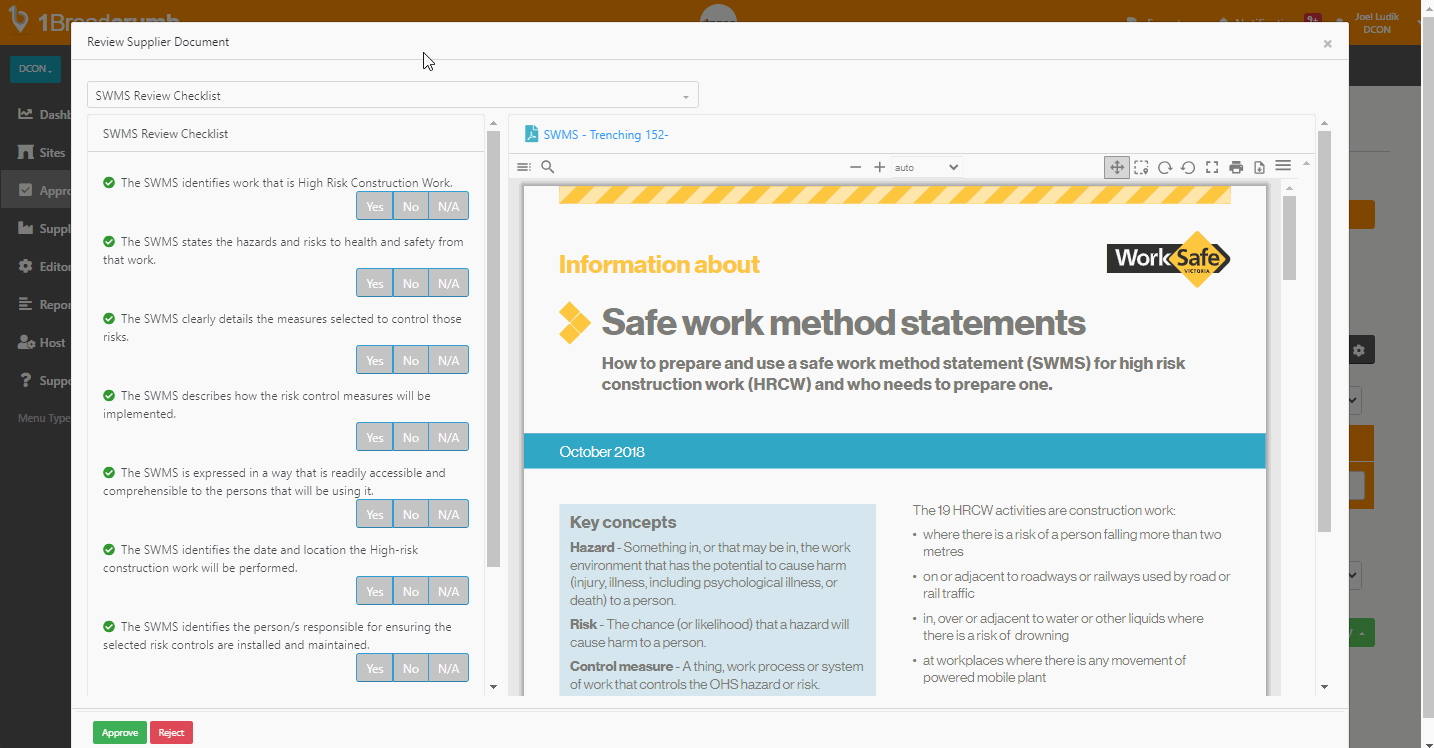The width and height of the screenshot is (1434, 748).
Task: Reject the supplier document
Action: 171,733
